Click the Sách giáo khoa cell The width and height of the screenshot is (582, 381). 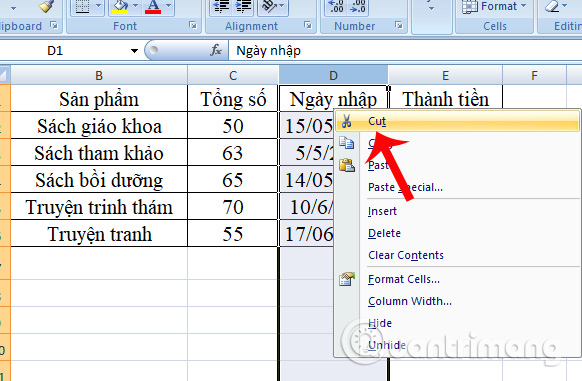click(99, 126)
